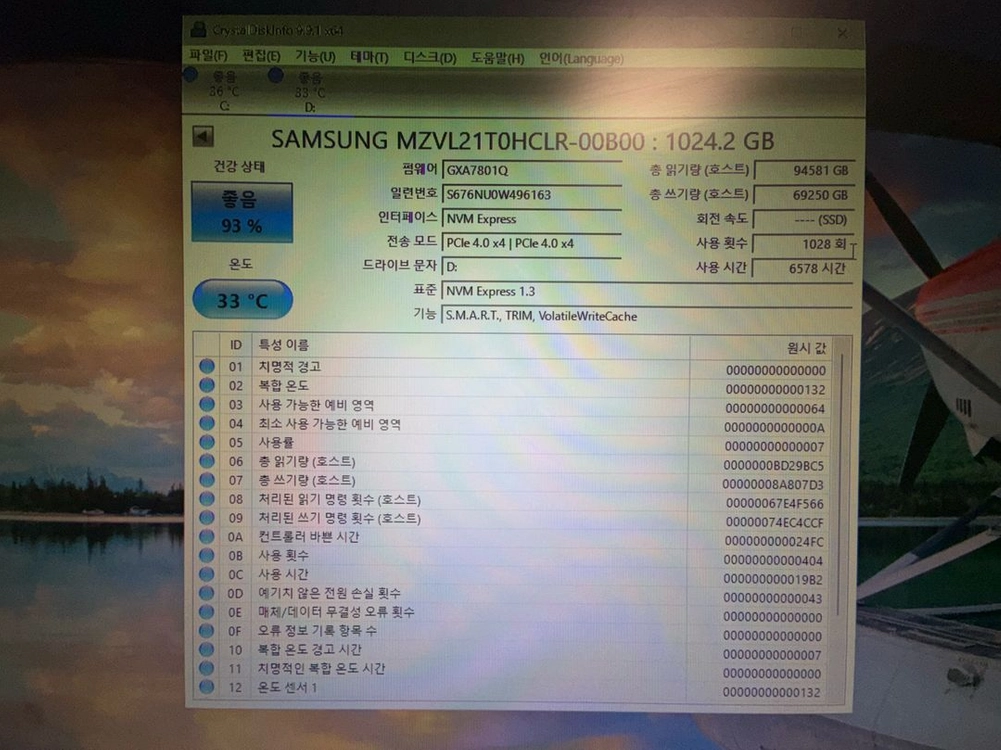Click the status dot for row 04
The image size is (1001, 750).
point(207,423)
